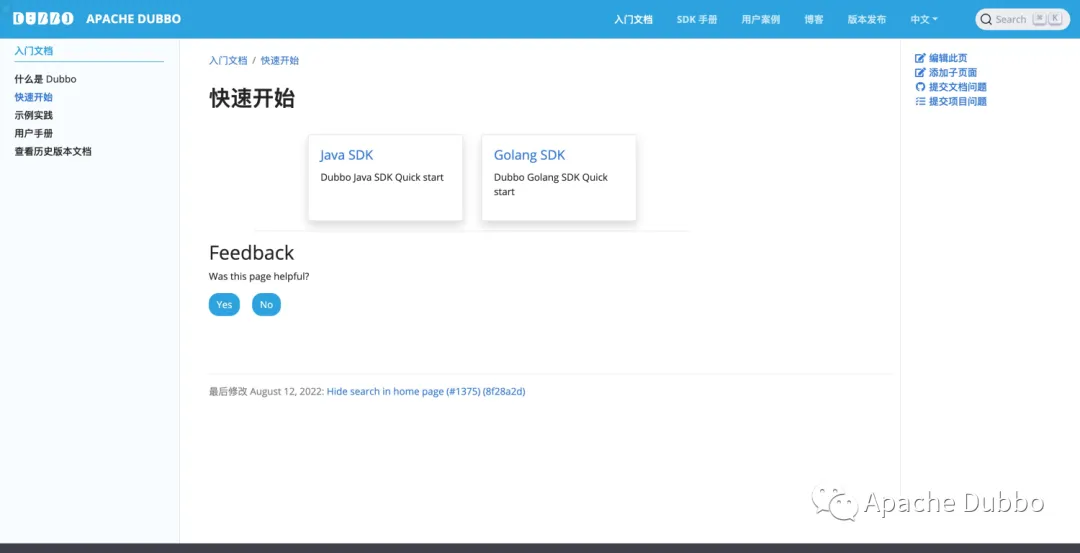Screen dimensions: 1080x553
Task: Click the 快速开始 page heading
Action: coord(251,98)
